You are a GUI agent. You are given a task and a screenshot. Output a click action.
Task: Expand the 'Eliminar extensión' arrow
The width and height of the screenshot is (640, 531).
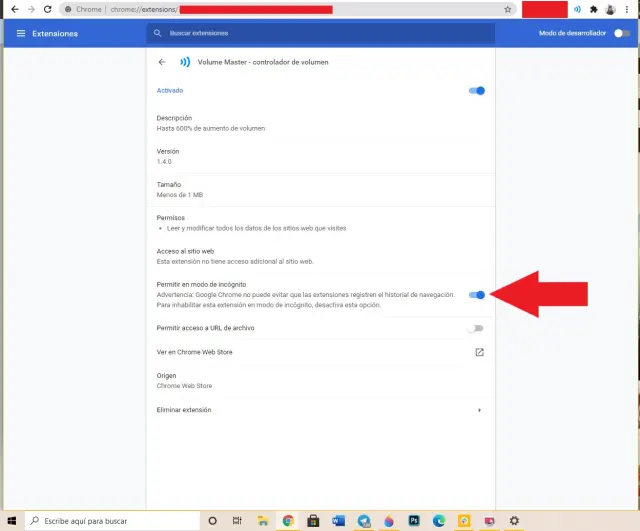click(x=479, y=410)
